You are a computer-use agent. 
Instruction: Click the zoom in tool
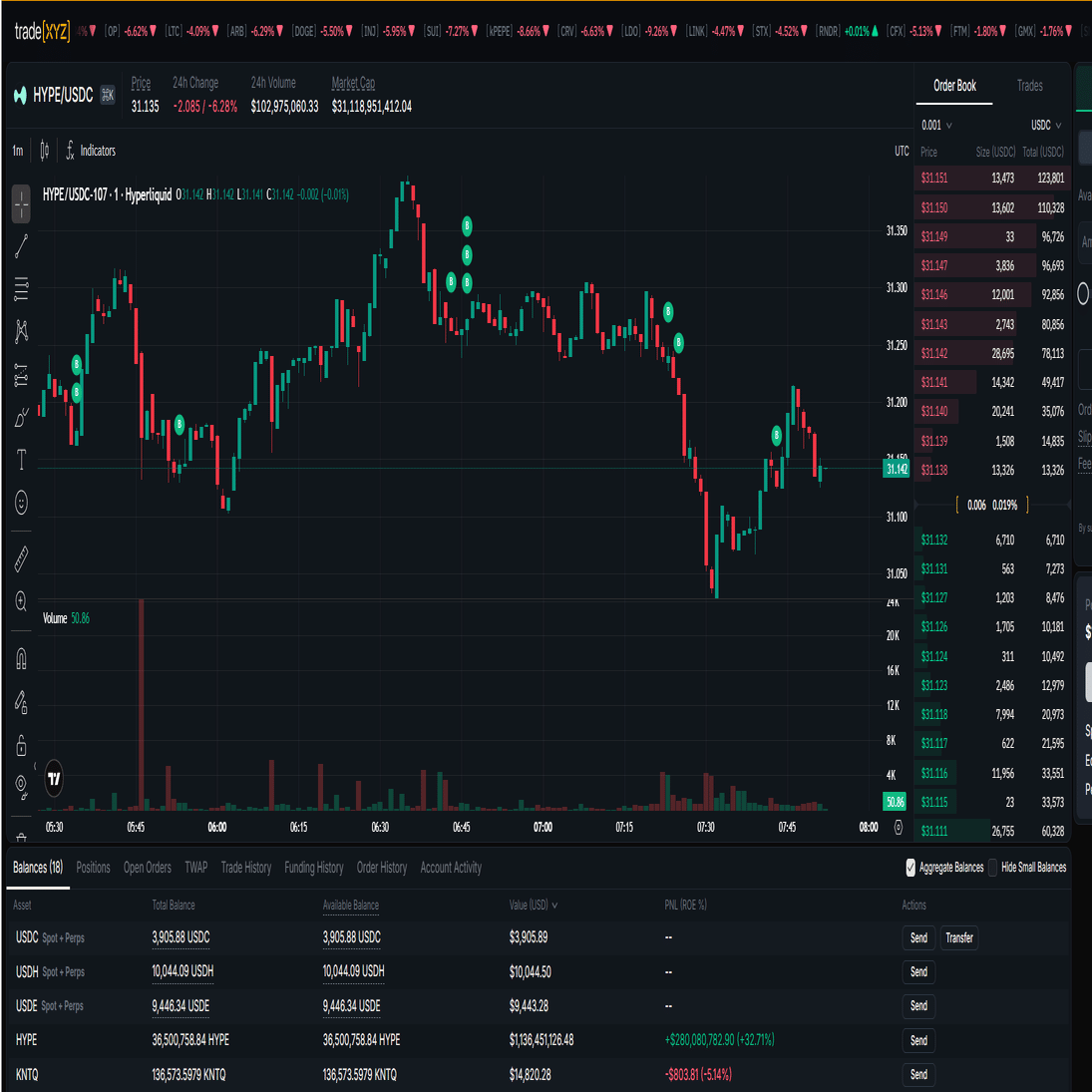(x=21, y=601)
